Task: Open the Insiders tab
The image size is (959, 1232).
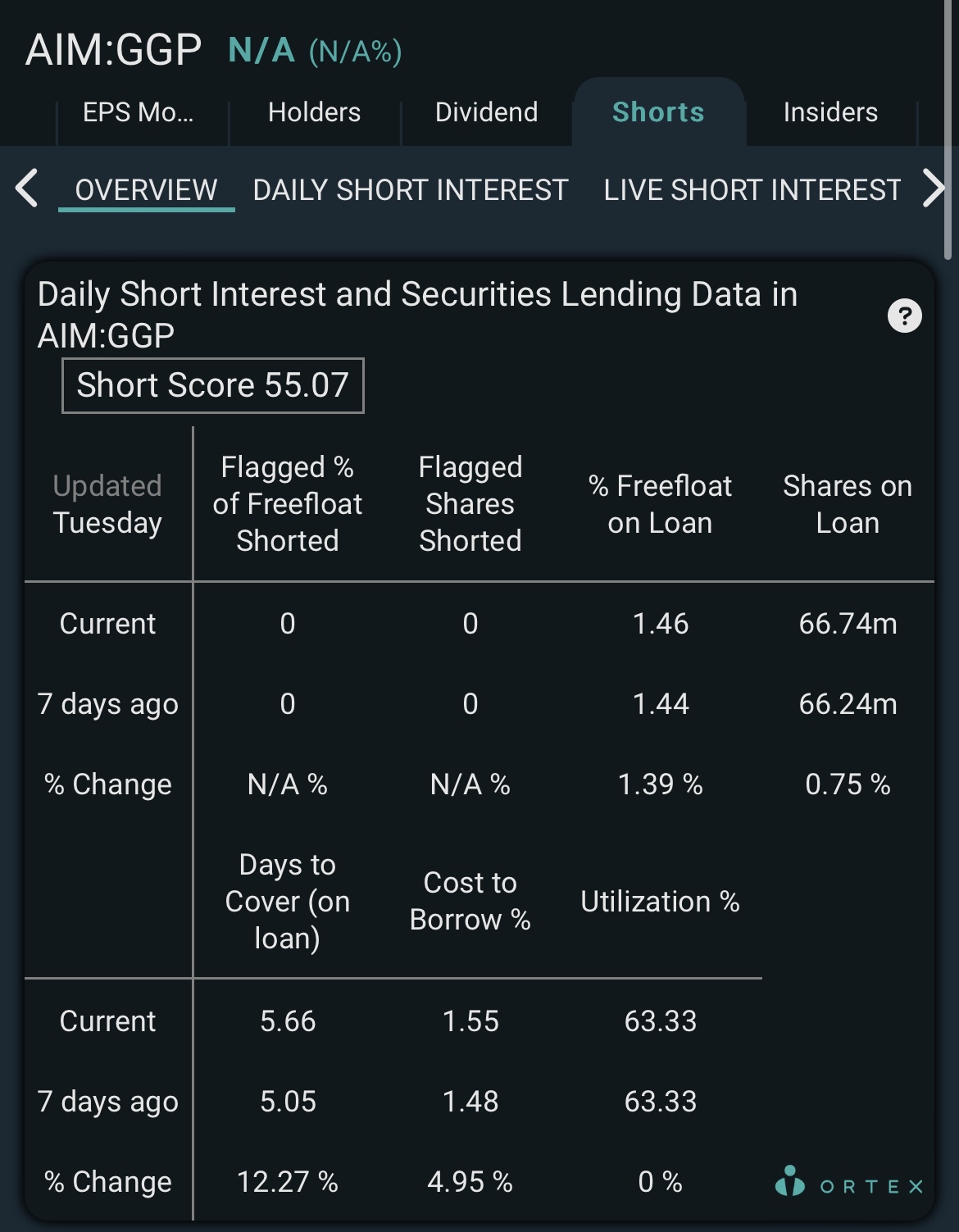Action: click(x=830, y=112)
